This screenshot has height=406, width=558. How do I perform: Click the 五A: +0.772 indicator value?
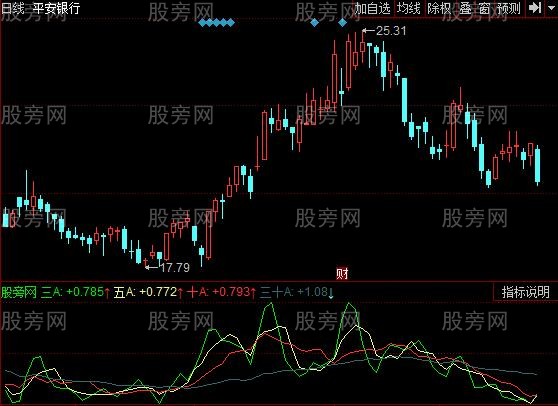149,292
